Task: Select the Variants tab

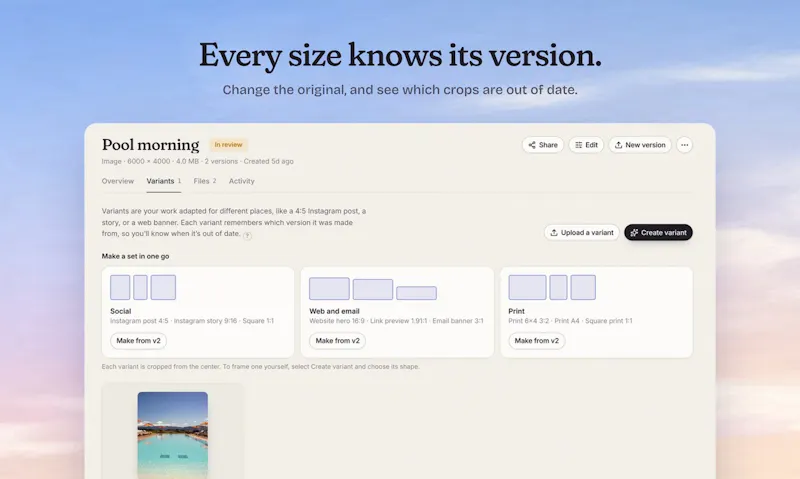Action: (x=163, y=181)
